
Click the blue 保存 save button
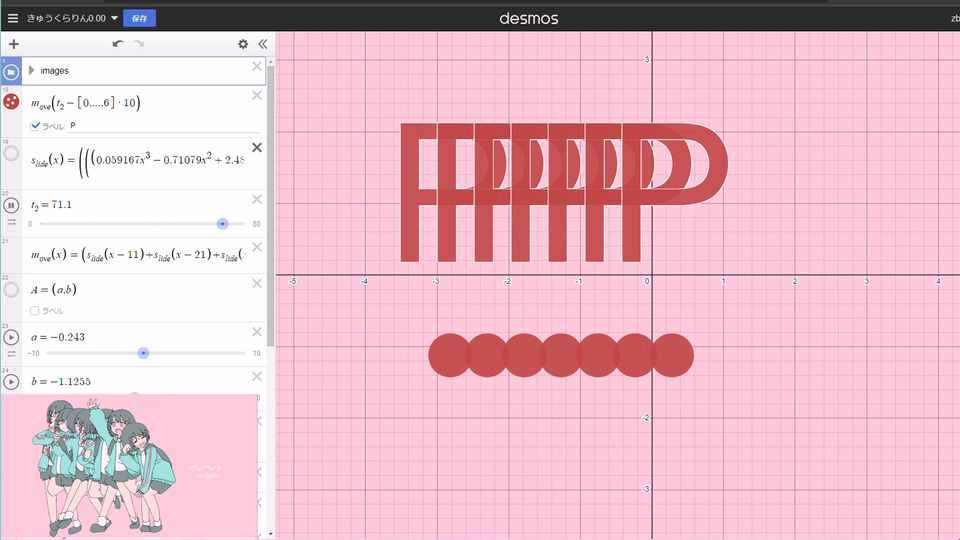[140, 18]
